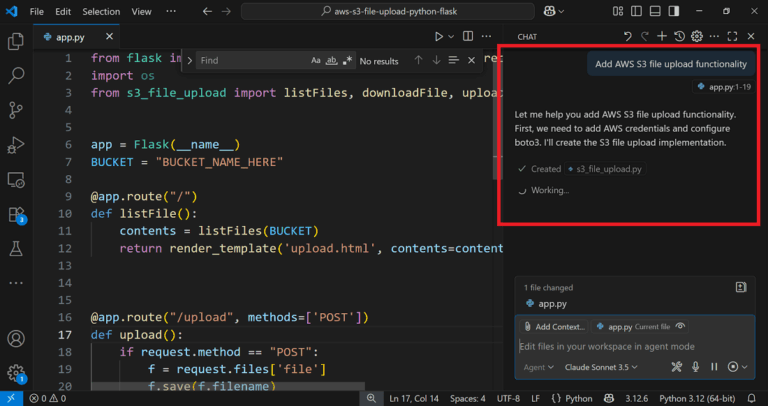Maximize the chat panel
Viewport: 768px width, 406px height.
point(732,36)
